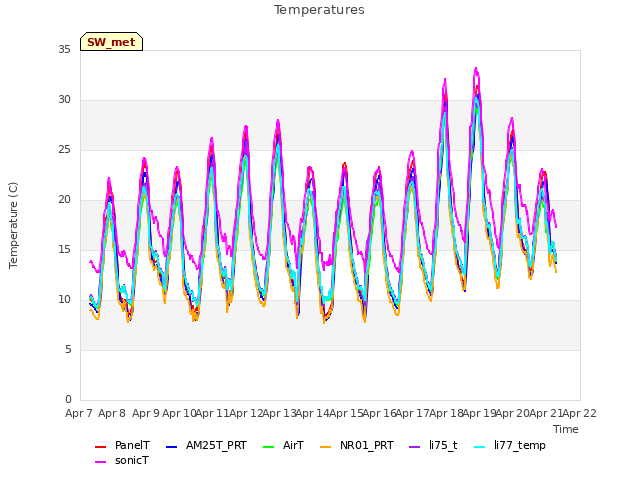Click the Time axis label
Screen dimensions: 640x480
566,429
